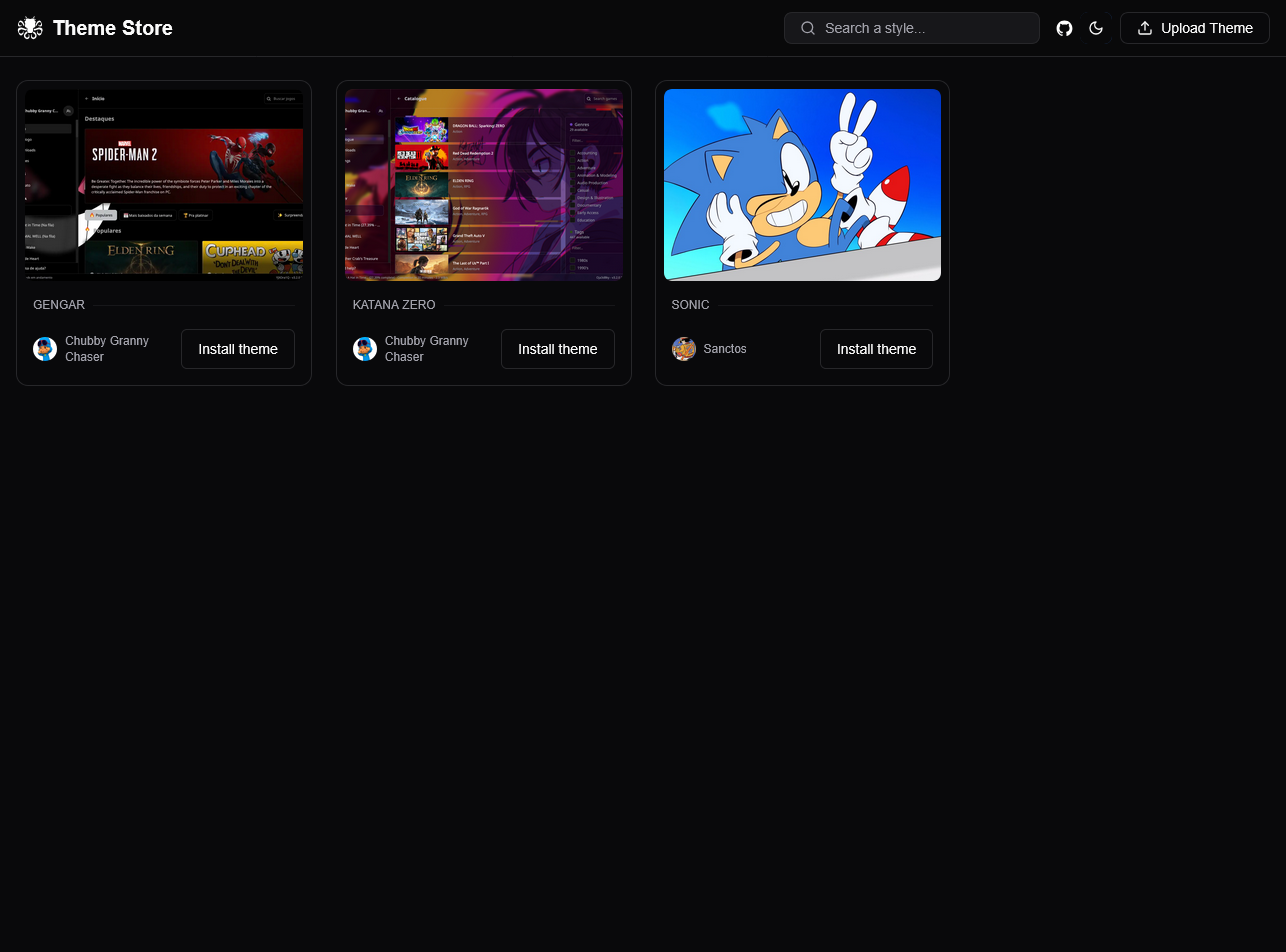The height and width of the screenshot is (952, 1286).
Task: Open the GitHub repository icon
Action: coord(1064,28)
